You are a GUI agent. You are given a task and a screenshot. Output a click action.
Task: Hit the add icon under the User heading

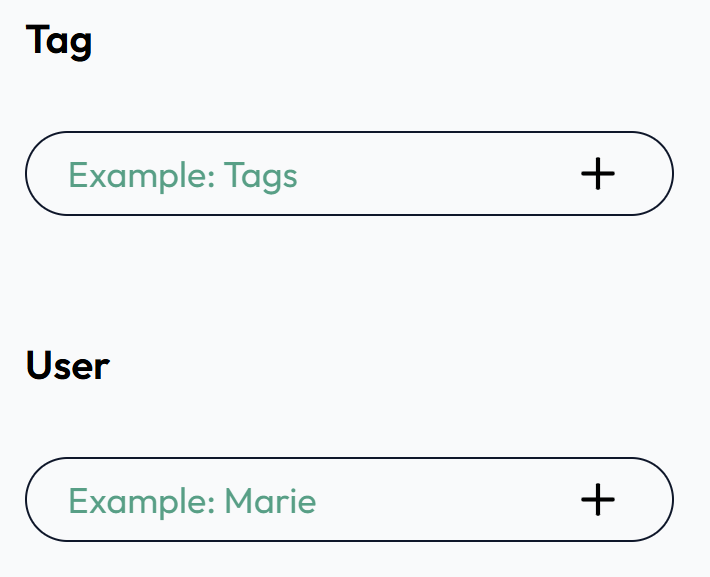598,499
